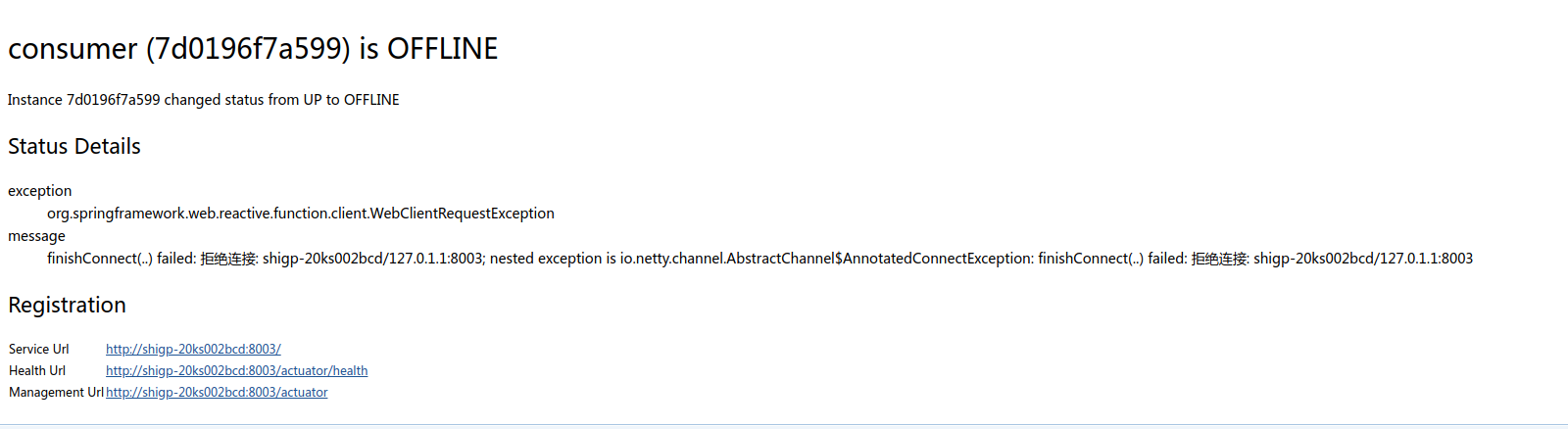Click the consumer is OFFLINE main heading
The image size is (1568, 429).
pos(253,48)
